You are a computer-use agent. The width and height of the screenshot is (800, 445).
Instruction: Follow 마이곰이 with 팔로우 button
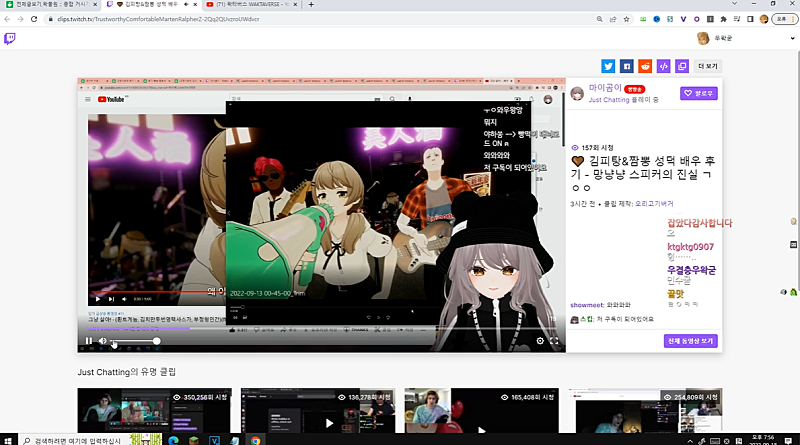click(698, 93)
